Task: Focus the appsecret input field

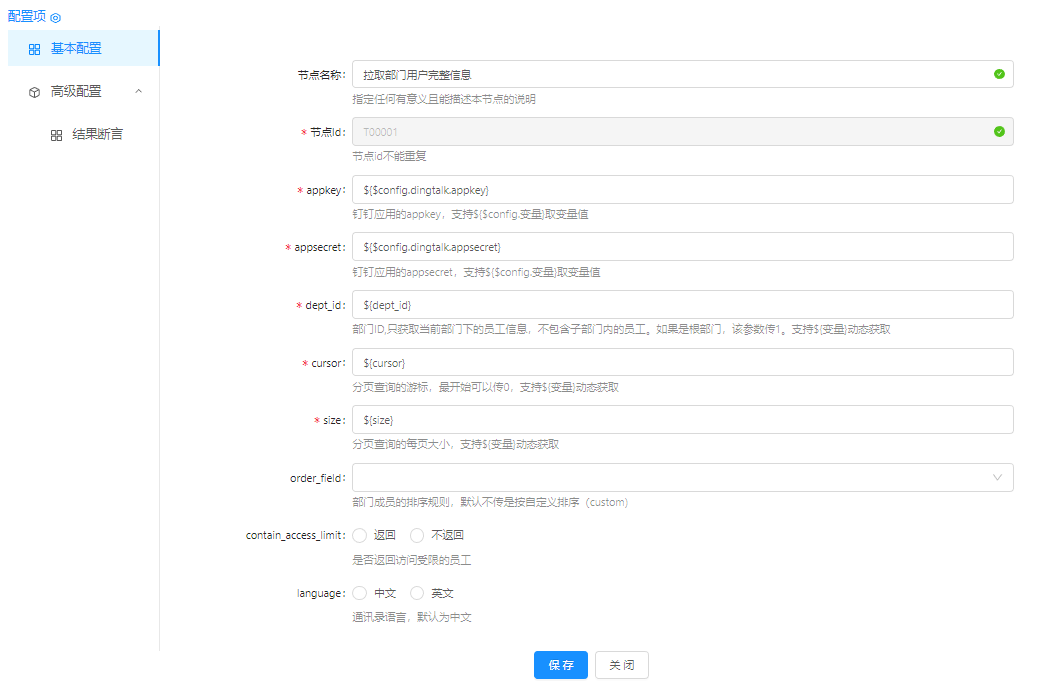Action: (682, 247)
